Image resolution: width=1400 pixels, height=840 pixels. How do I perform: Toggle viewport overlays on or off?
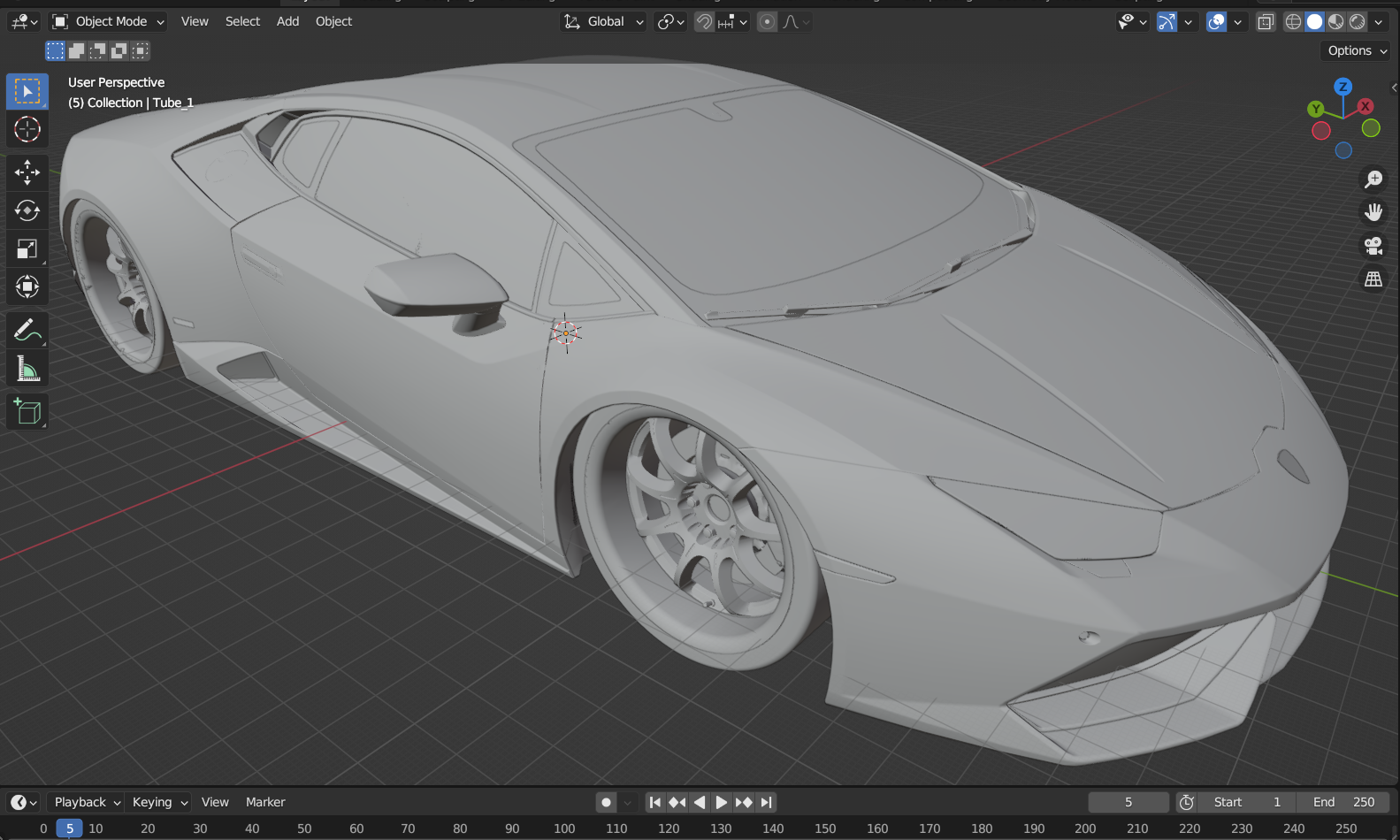(x=1217, y=21)
